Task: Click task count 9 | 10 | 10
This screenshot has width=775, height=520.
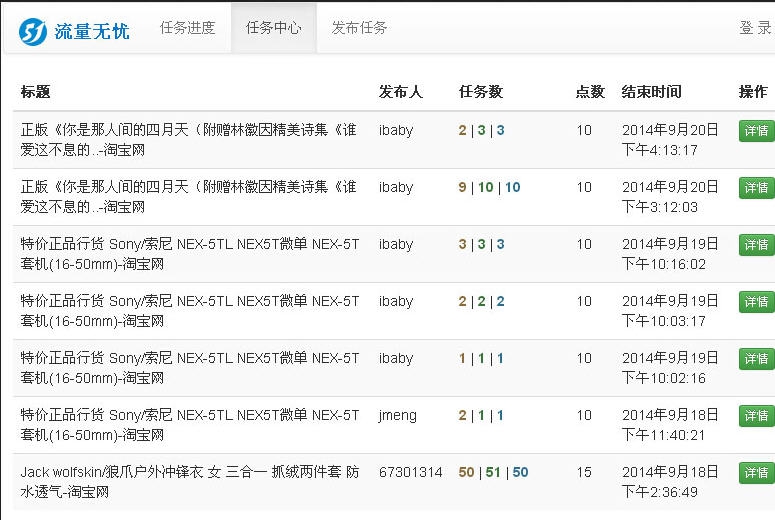Action: 489,187
